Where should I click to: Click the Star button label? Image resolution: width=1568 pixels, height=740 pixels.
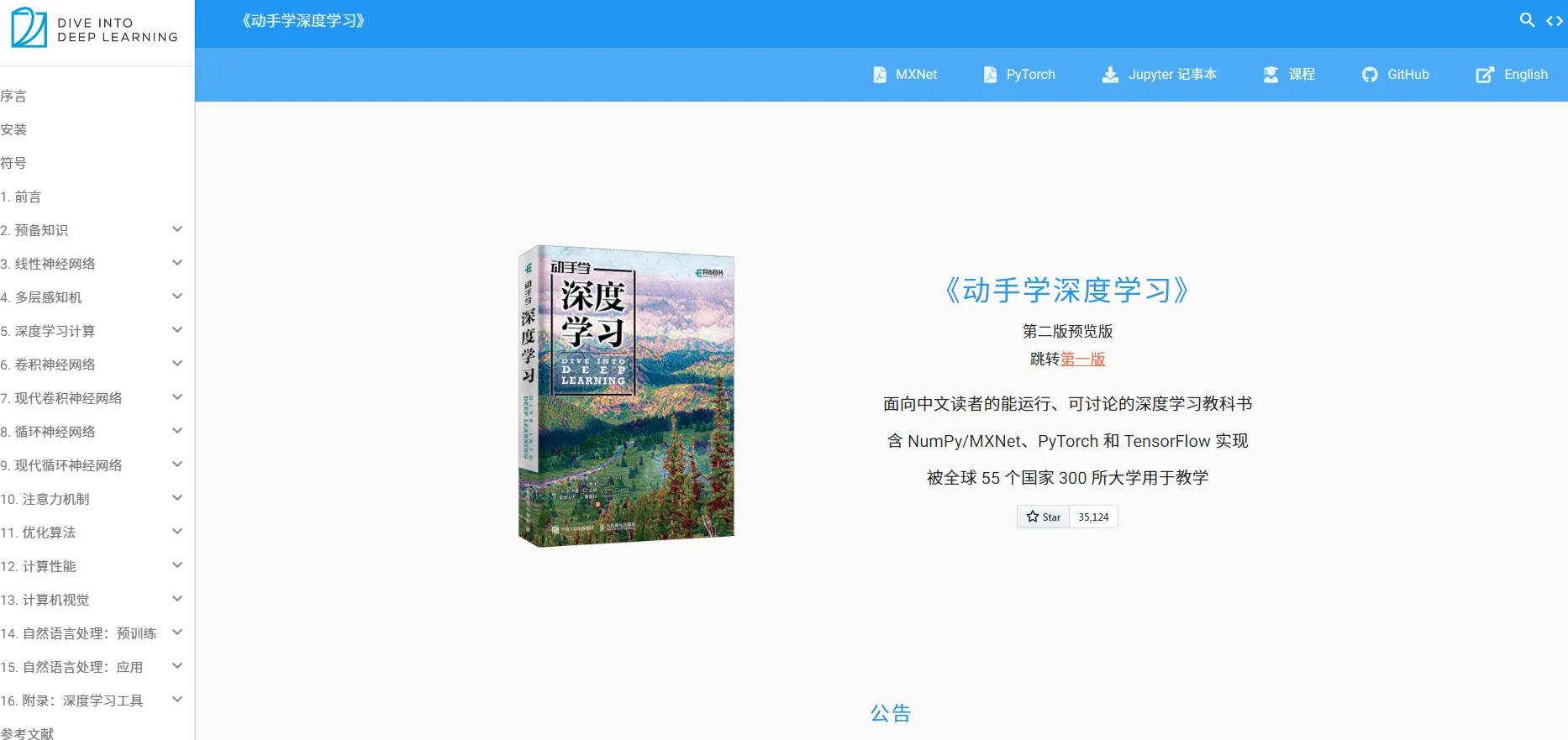pos(1051,517)
